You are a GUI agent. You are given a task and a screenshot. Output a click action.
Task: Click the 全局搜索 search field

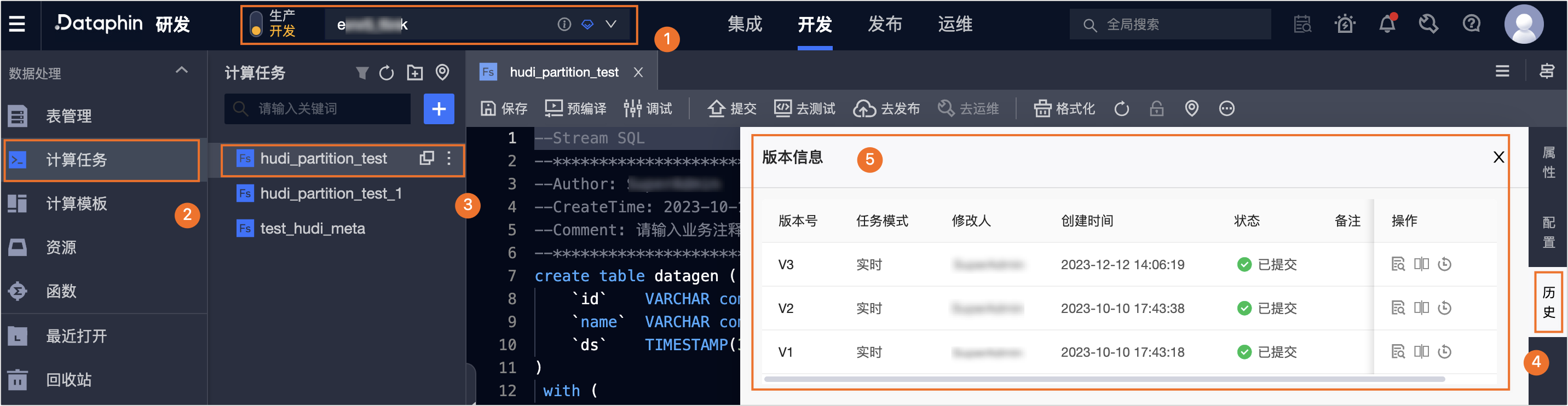point(1169,24)
